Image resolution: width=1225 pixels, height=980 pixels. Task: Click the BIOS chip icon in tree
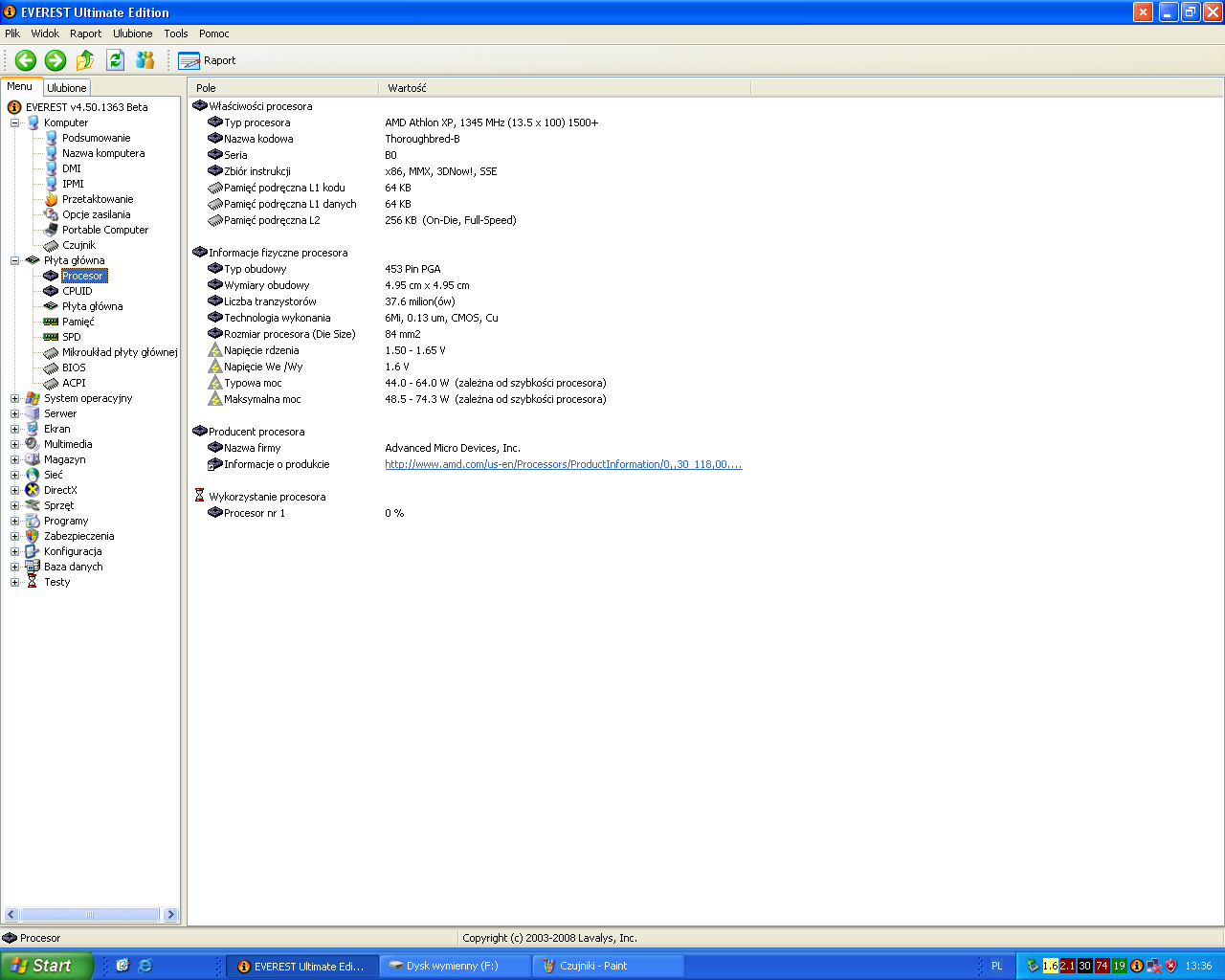tap(52, 367)
